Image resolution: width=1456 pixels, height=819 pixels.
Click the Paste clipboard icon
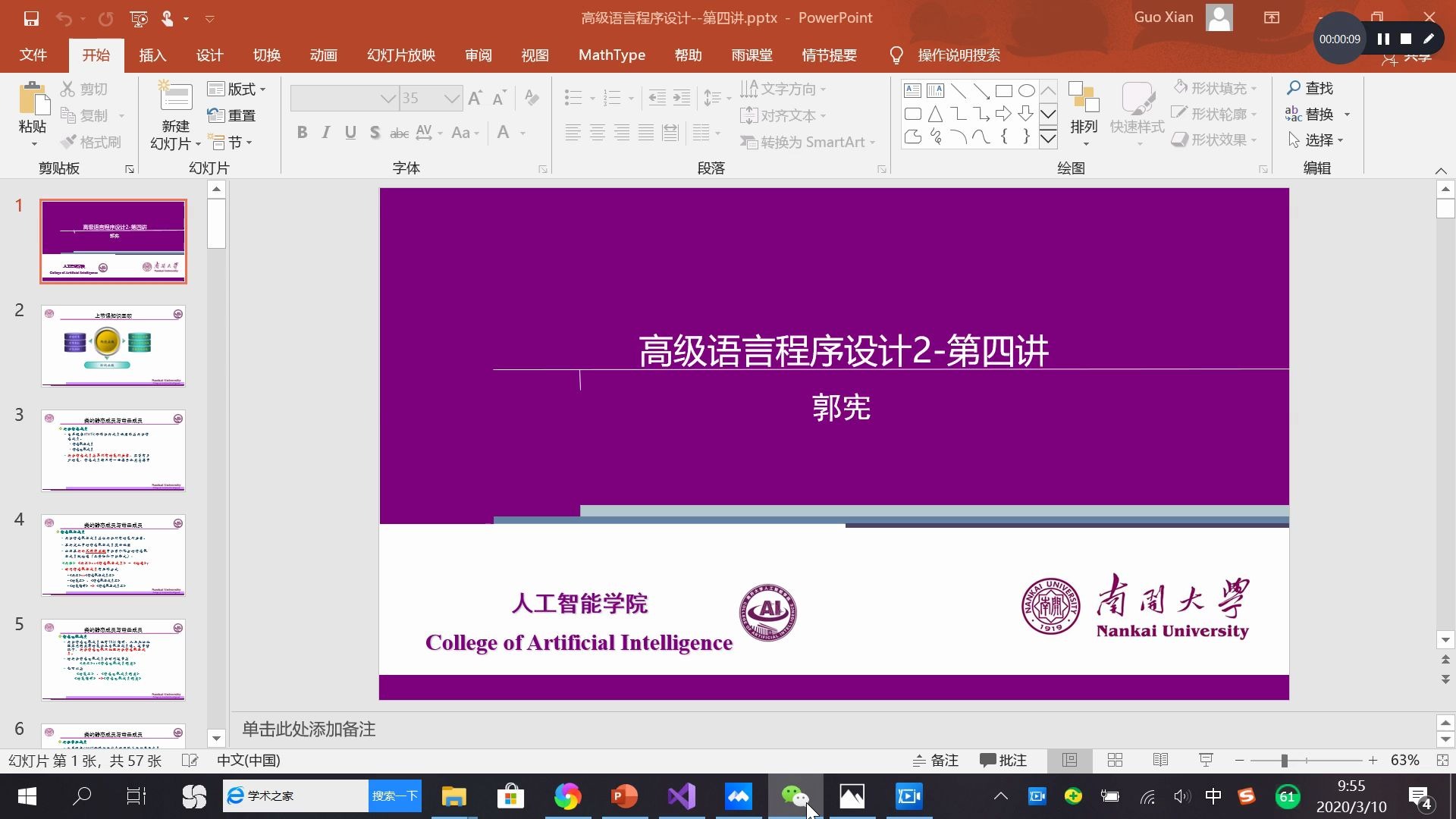[33, 99]
